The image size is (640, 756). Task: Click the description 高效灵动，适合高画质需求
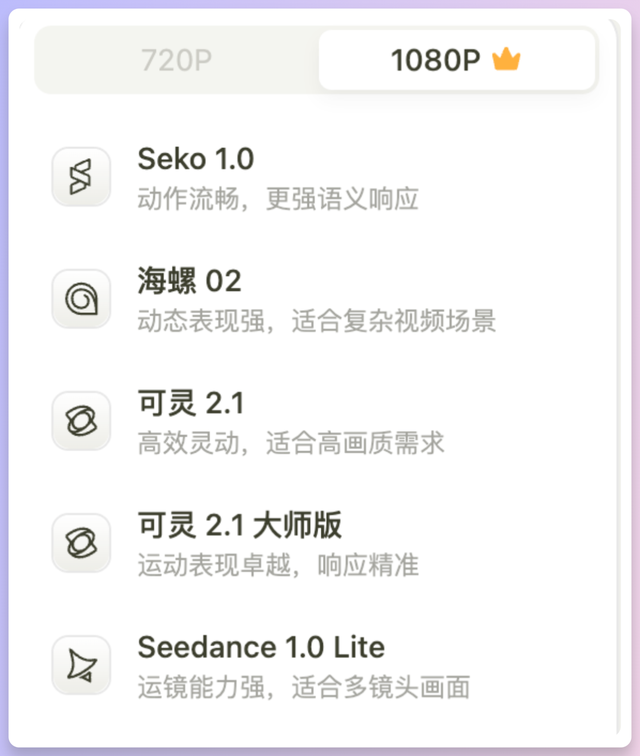290,443
